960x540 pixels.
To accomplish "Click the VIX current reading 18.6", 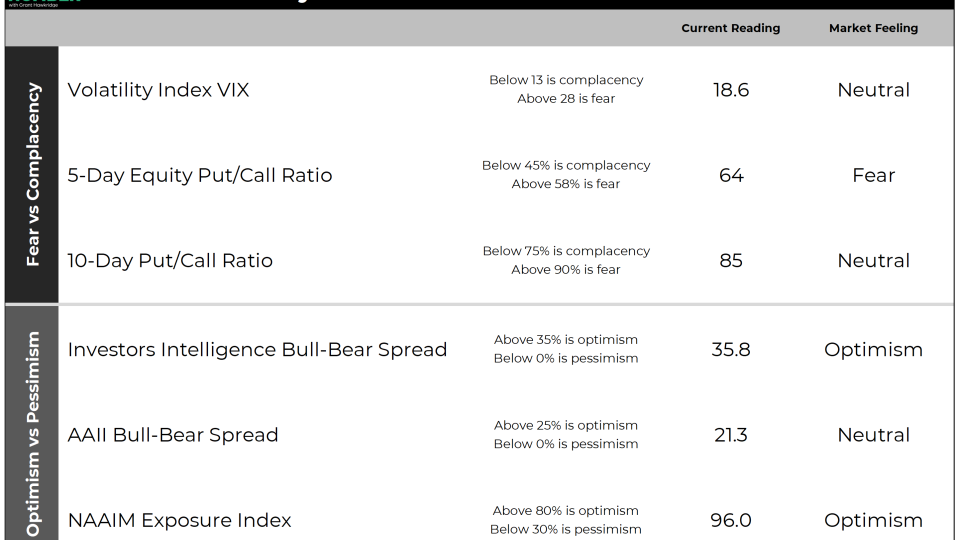I will coord(731,90).
